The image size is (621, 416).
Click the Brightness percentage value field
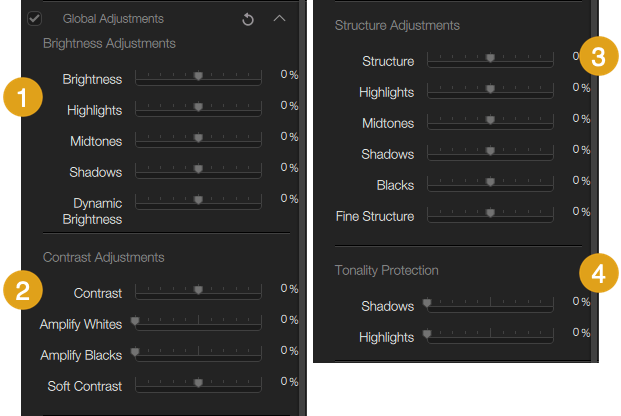point(289,74)
